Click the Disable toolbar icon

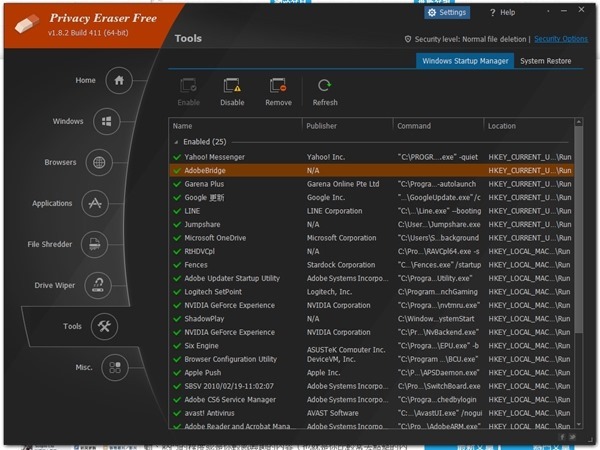232,88
